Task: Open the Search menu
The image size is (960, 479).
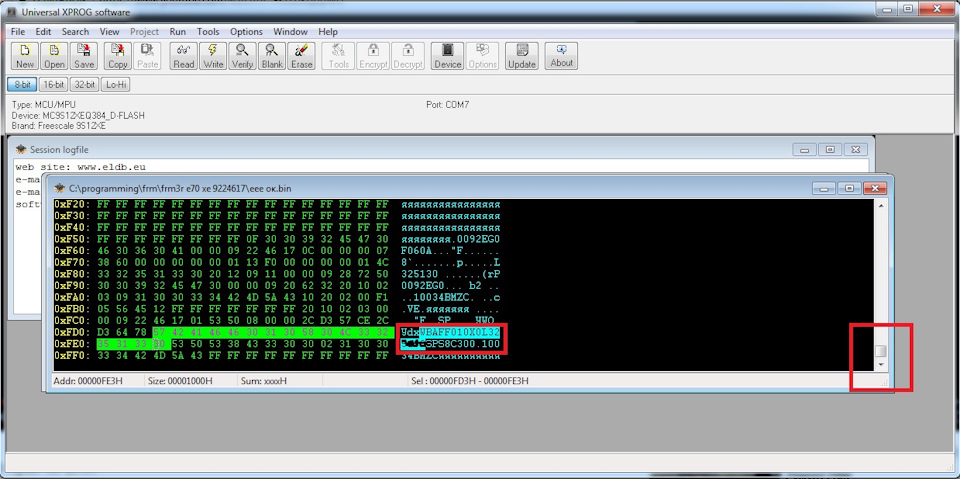Action: [x=75, y=32]
